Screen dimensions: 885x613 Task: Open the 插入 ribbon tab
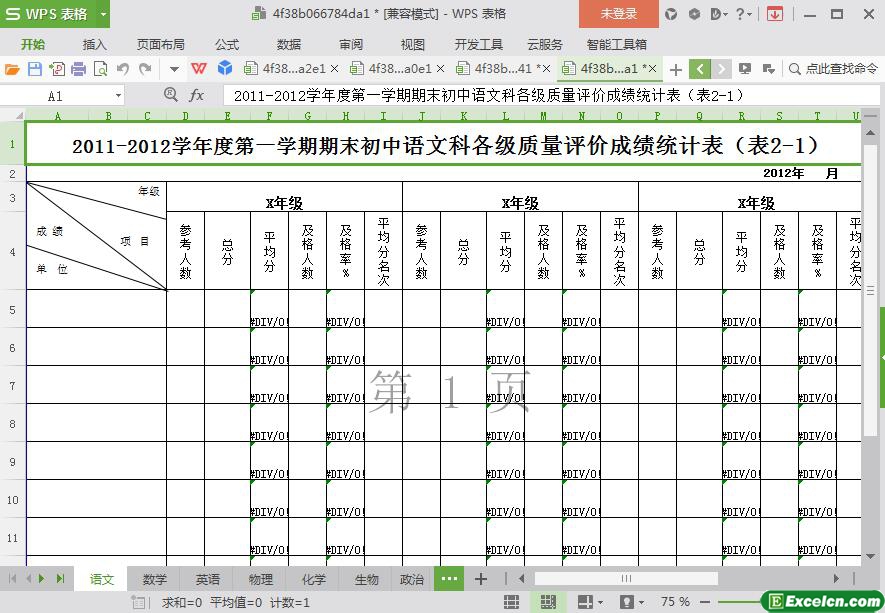[94, 44]
